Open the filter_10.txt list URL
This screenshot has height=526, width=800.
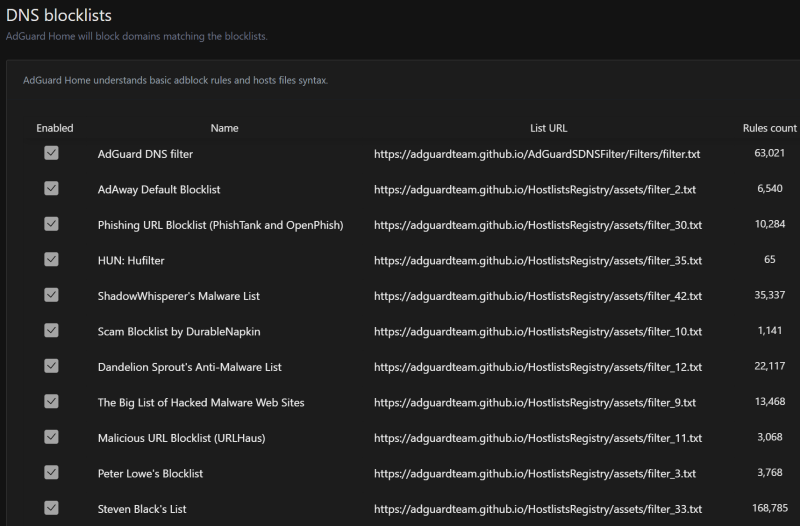(538, 332)
